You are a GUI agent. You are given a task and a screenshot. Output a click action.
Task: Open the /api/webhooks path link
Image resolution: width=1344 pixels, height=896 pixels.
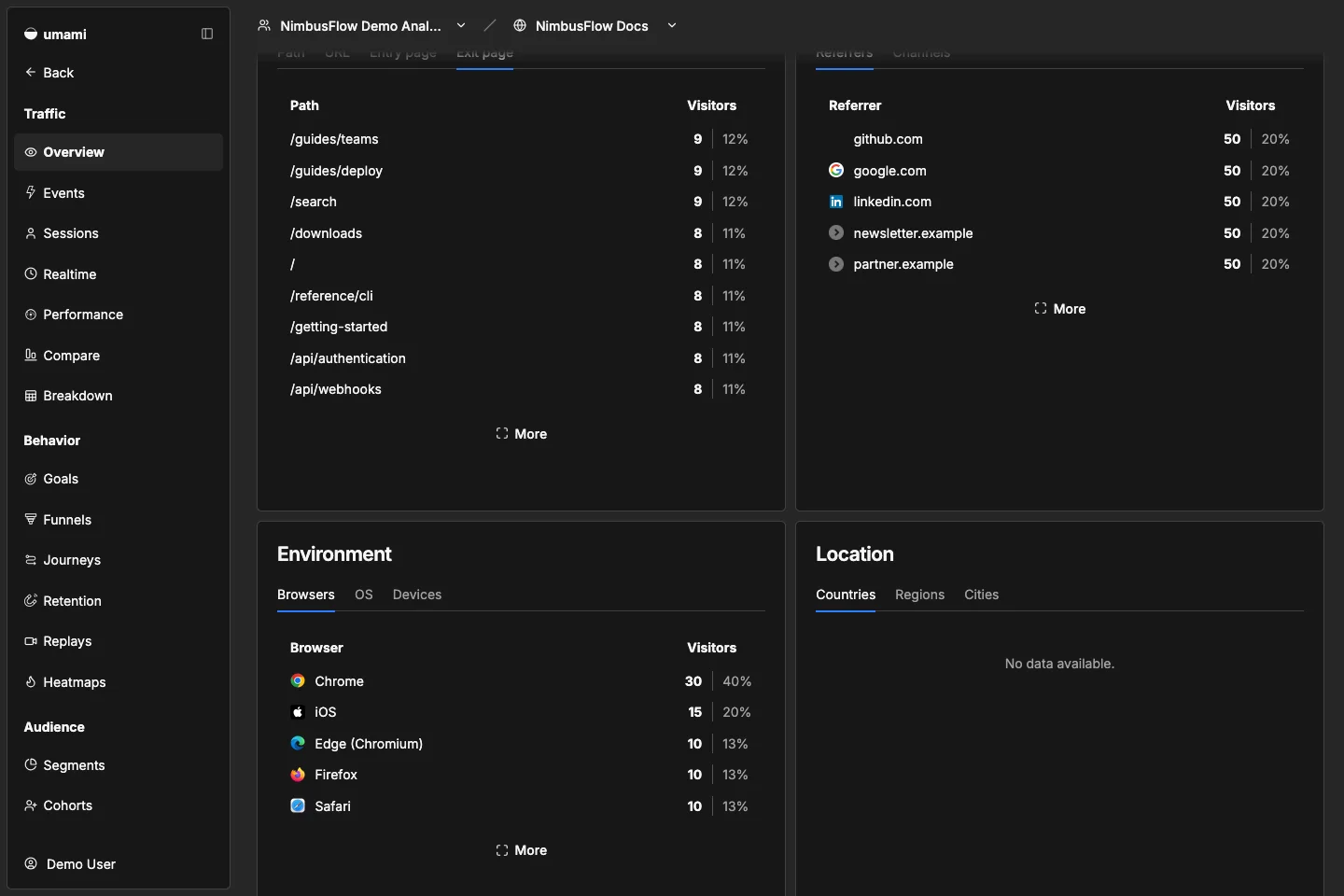coord(336,389)
